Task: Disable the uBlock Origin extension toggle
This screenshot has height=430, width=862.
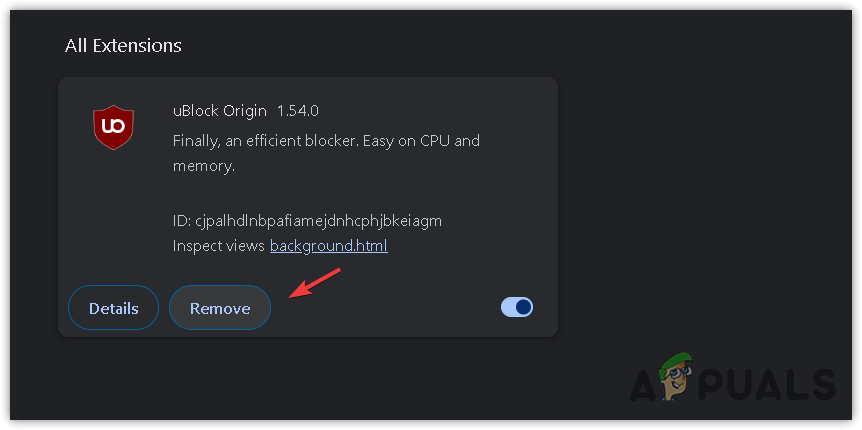Action: pos(517,307)
